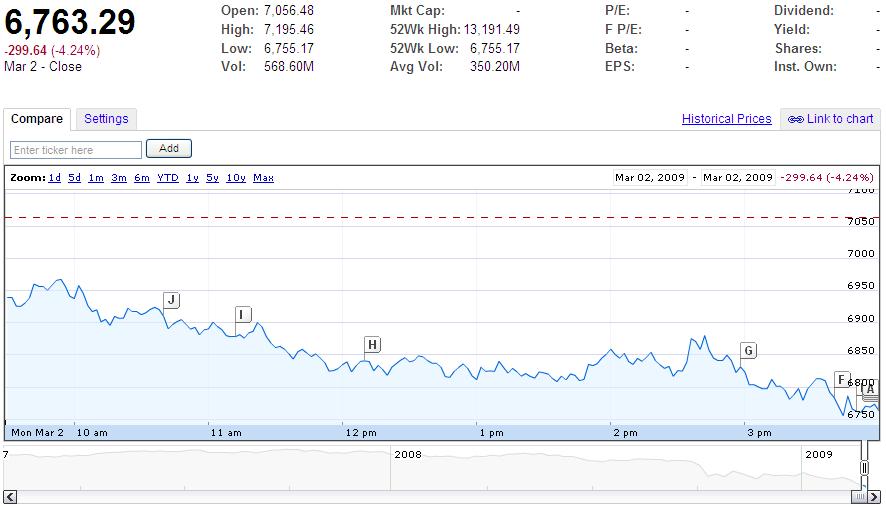Click the chain icon beside Link to chart
This screenshot has width=886, height=507.
(x=795, y=119)
